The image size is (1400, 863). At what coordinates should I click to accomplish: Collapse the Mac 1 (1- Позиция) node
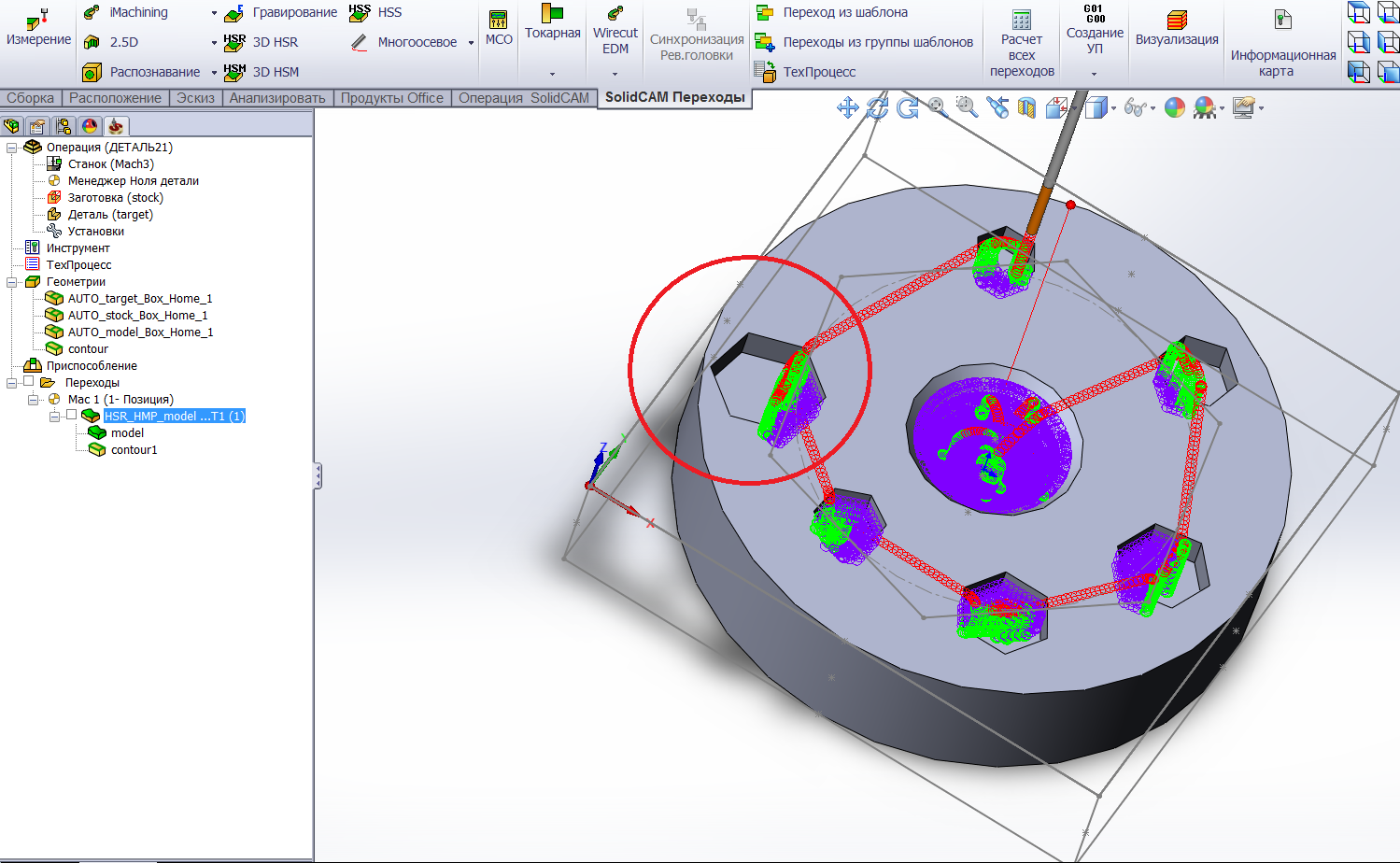33,399
